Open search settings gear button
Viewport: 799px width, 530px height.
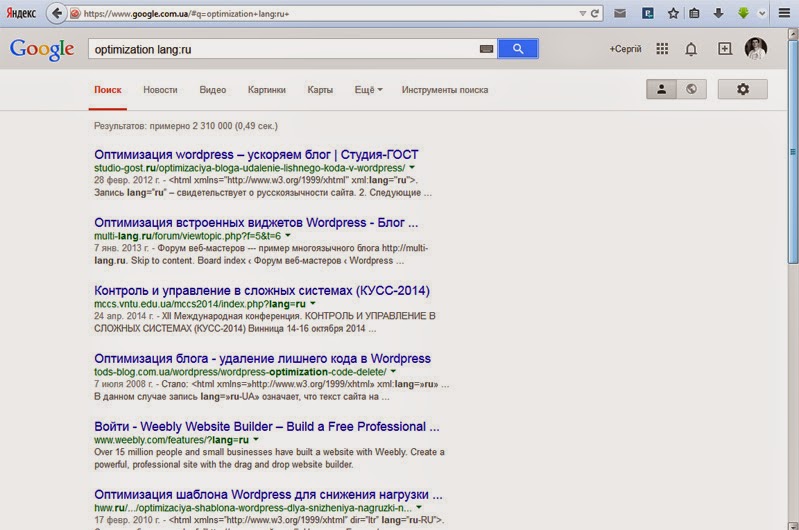click(x=742, y=89)
